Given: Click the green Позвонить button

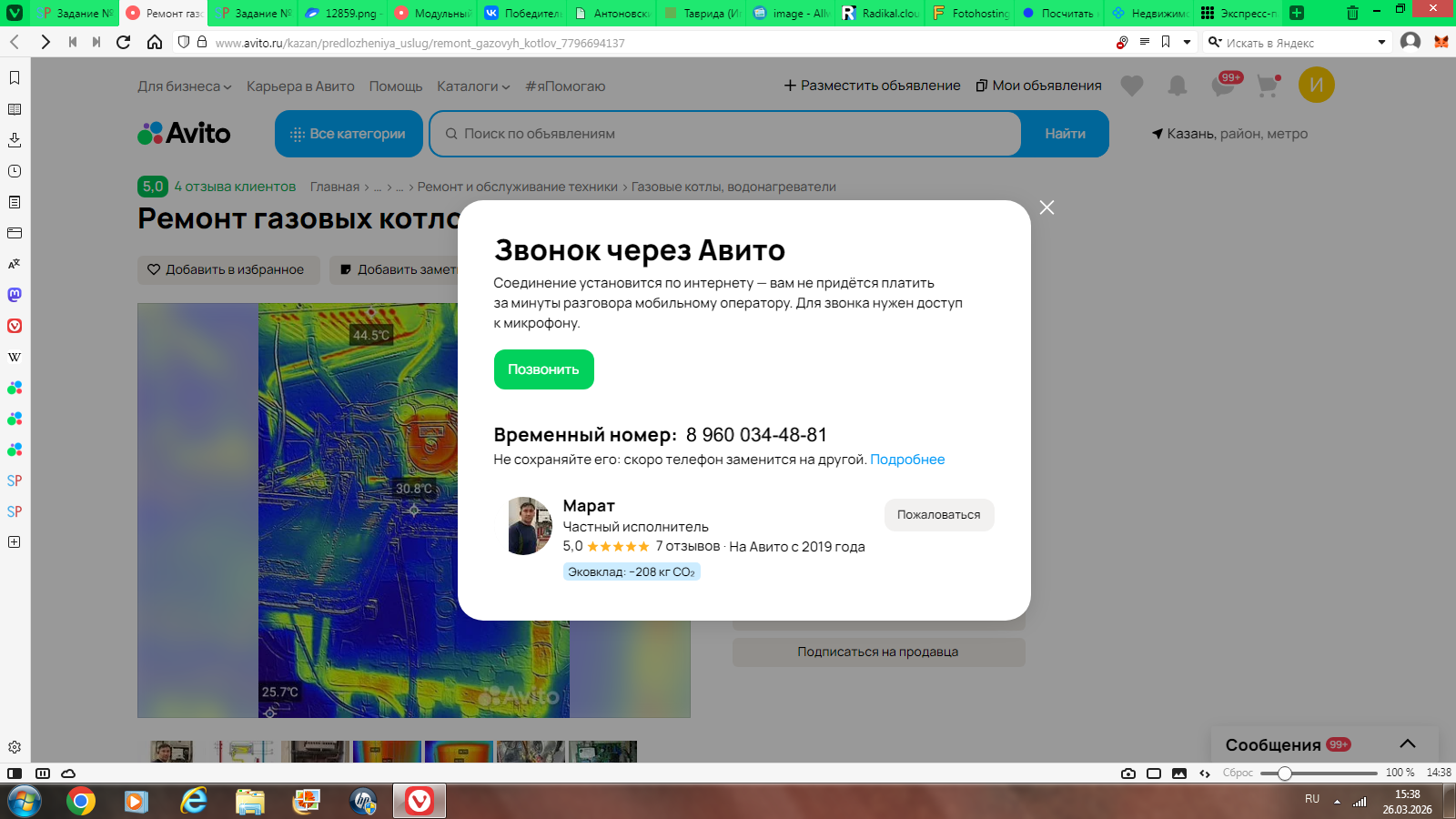Looking at the screenshot, I should pos(544,369).
